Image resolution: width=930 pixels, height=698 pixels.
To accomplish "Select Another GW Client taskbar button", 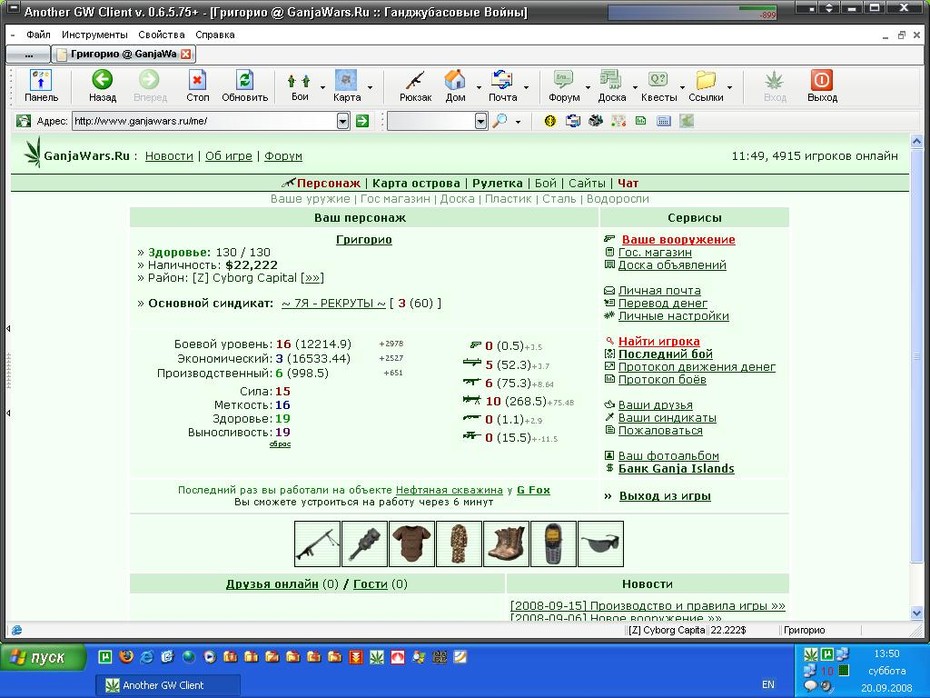I will 168,685.
